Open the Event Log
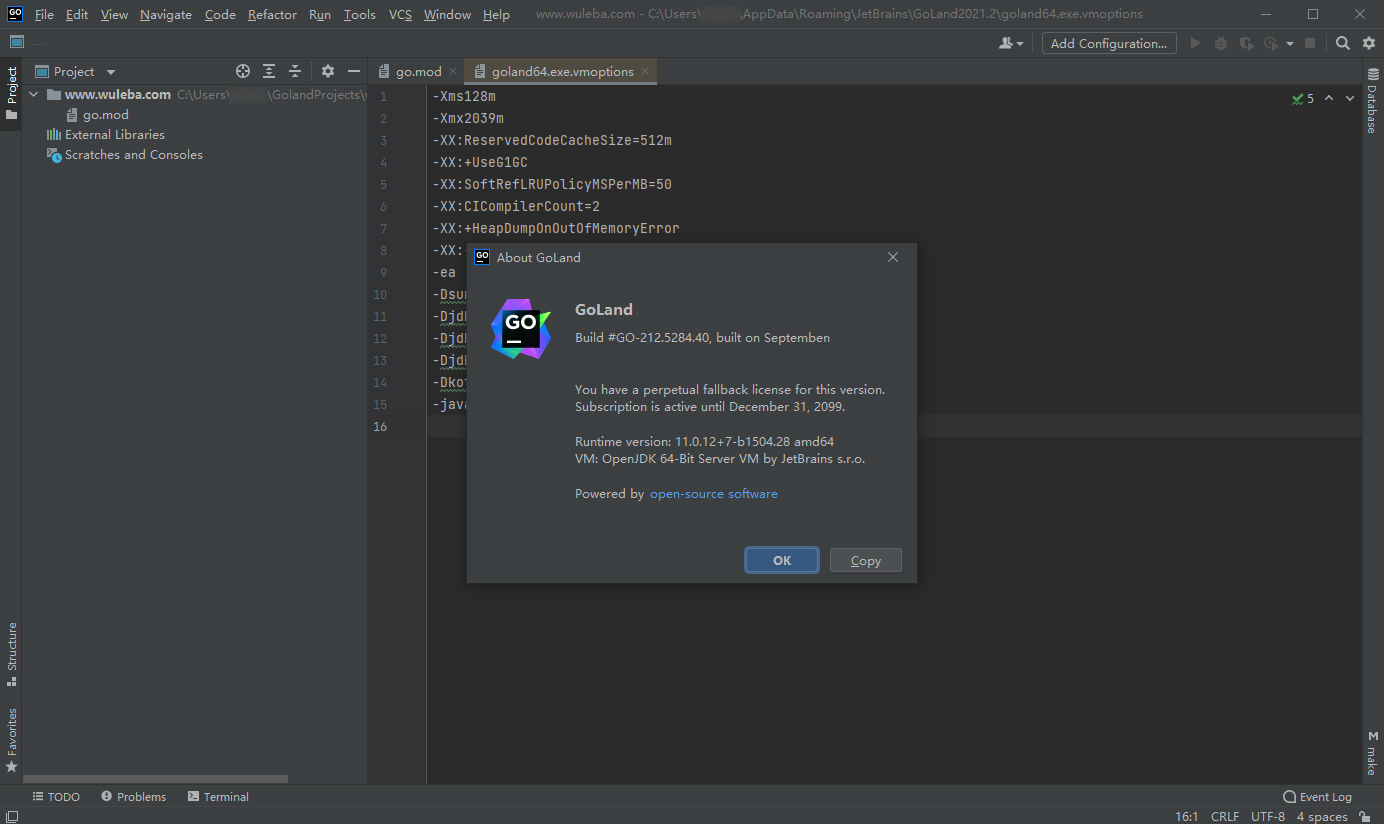Image resolution: width=1384 pixels, height=824 pixels. coord(1317,797)
